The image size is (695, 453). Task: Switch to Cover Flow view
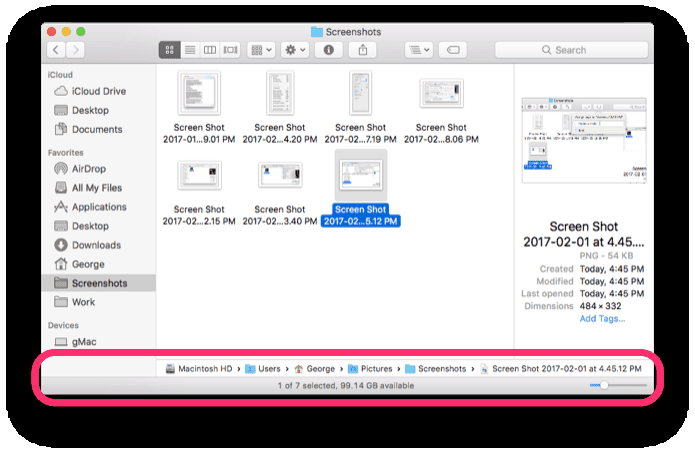[230, 50]
